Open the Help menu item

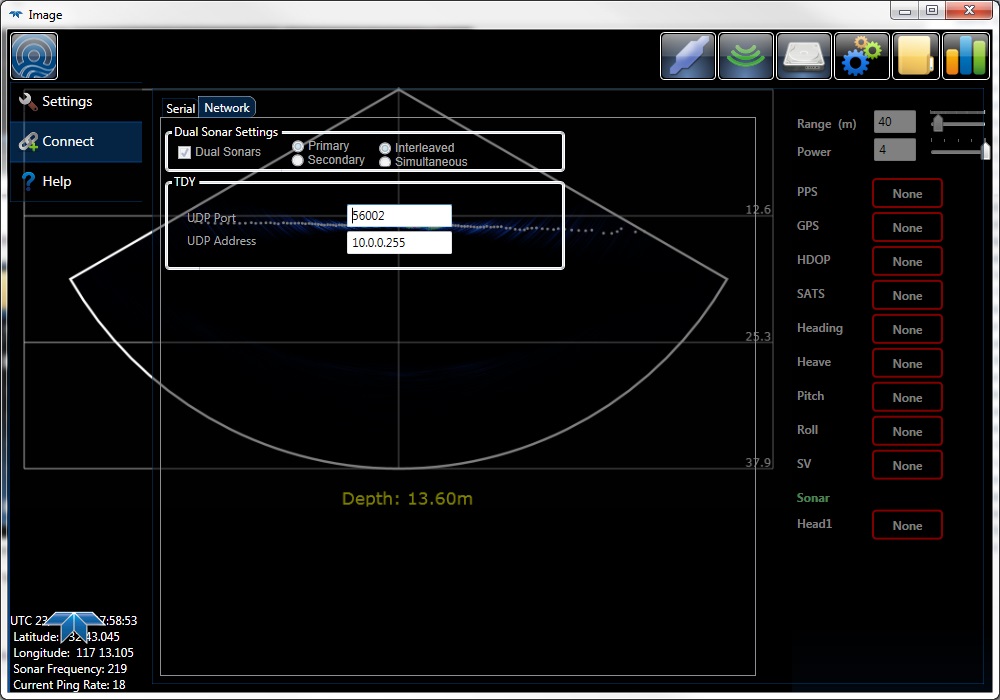pos(56,182)
